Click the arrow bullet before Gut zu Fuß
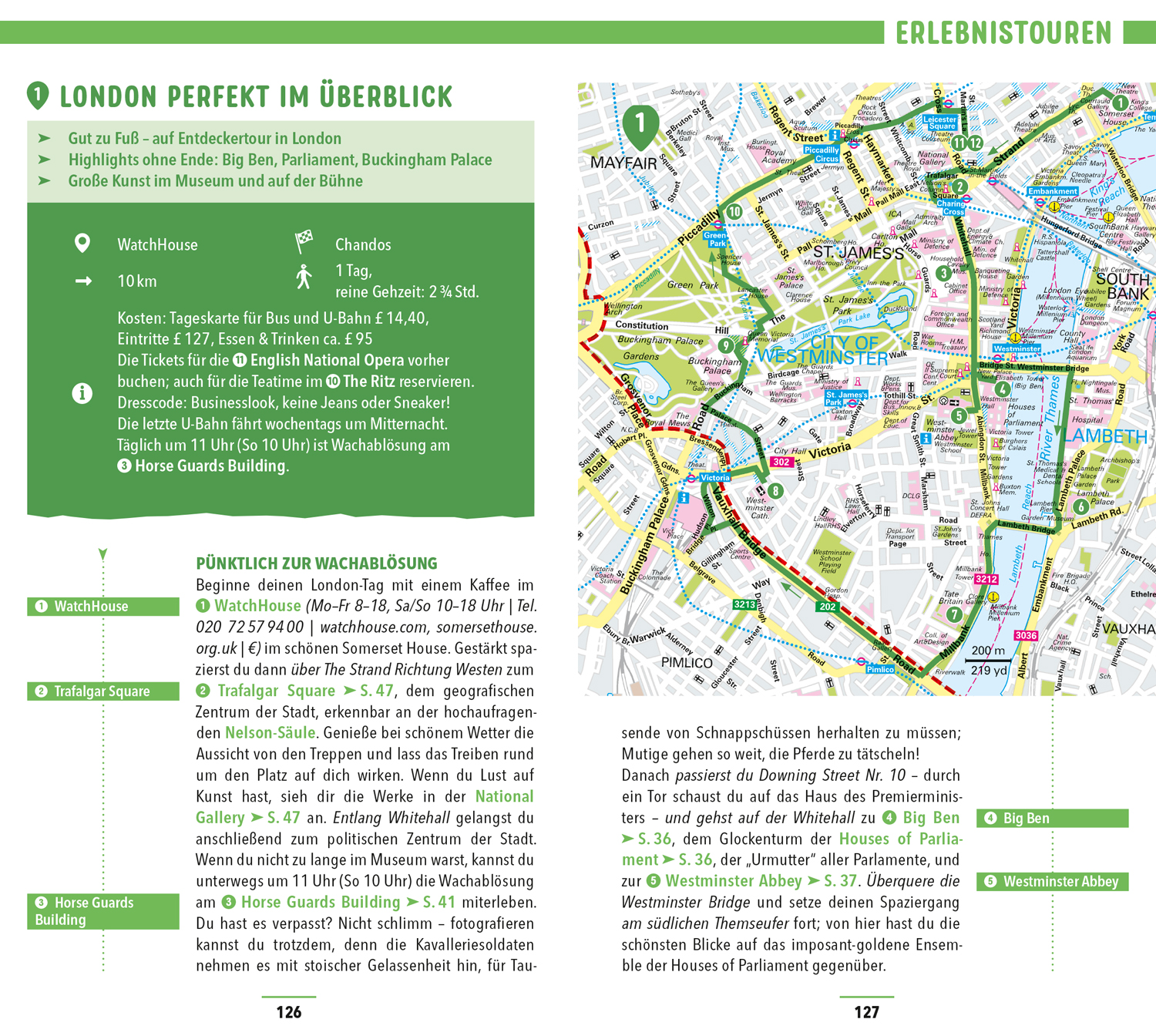 pos(45,139)
